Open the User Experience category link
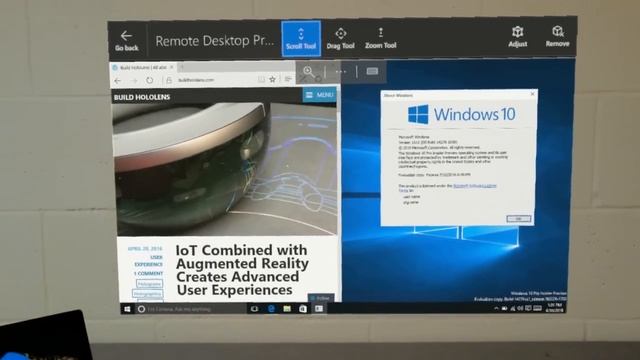 click(149, 260)
